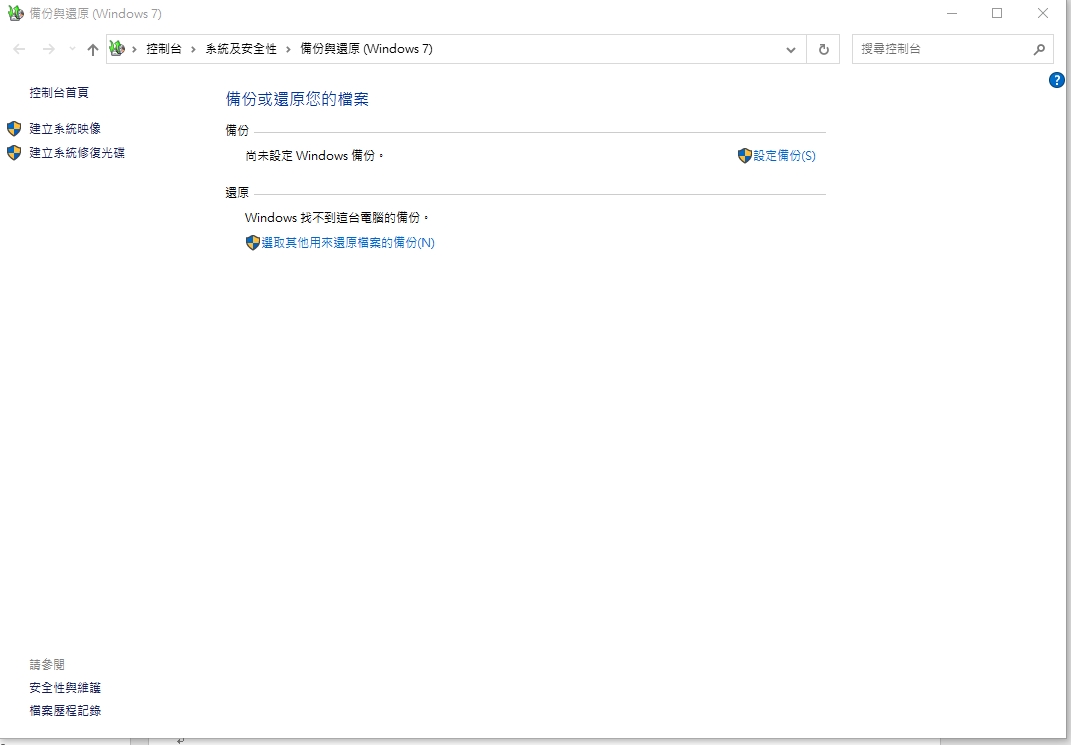
Task: Click the back navigation arrow
Action: [19, 49]
